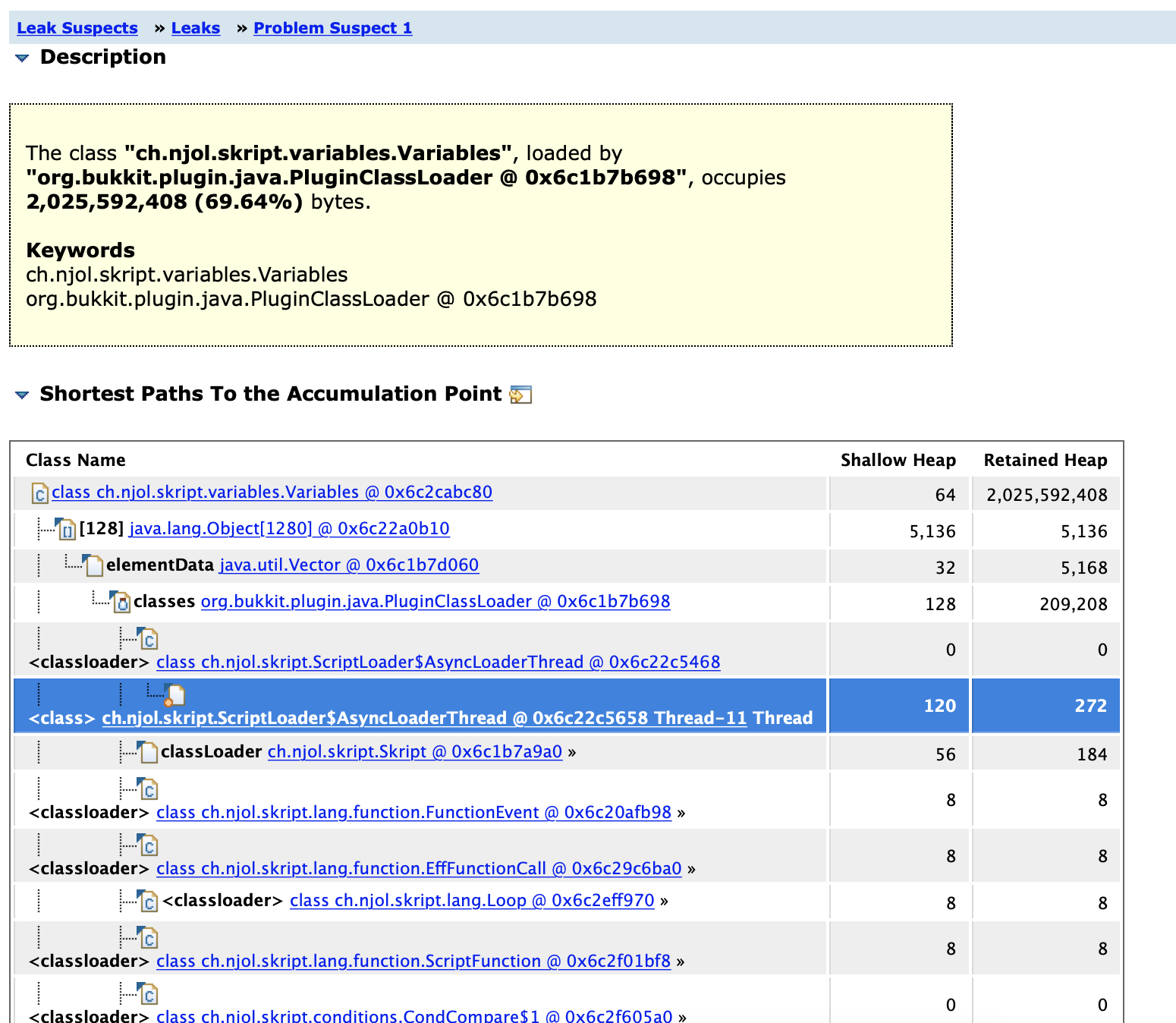Open the java.util.Vector @ 0x6c1b7d060 link

[348, 565]
